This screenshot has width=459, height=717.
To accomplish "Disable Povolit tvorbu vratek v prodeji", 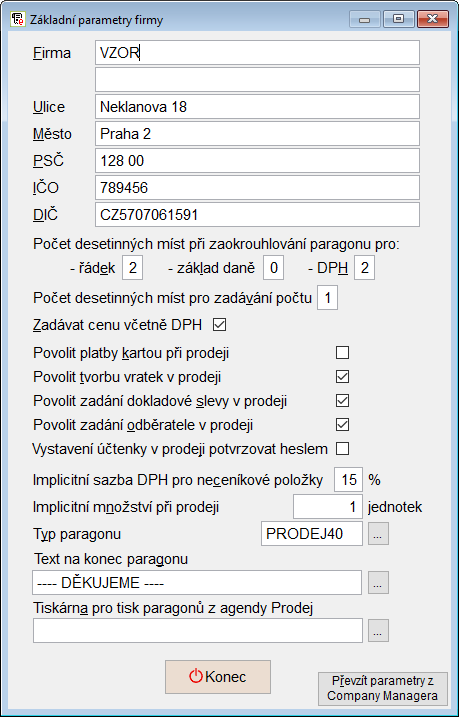I will (x=342, y=377).
